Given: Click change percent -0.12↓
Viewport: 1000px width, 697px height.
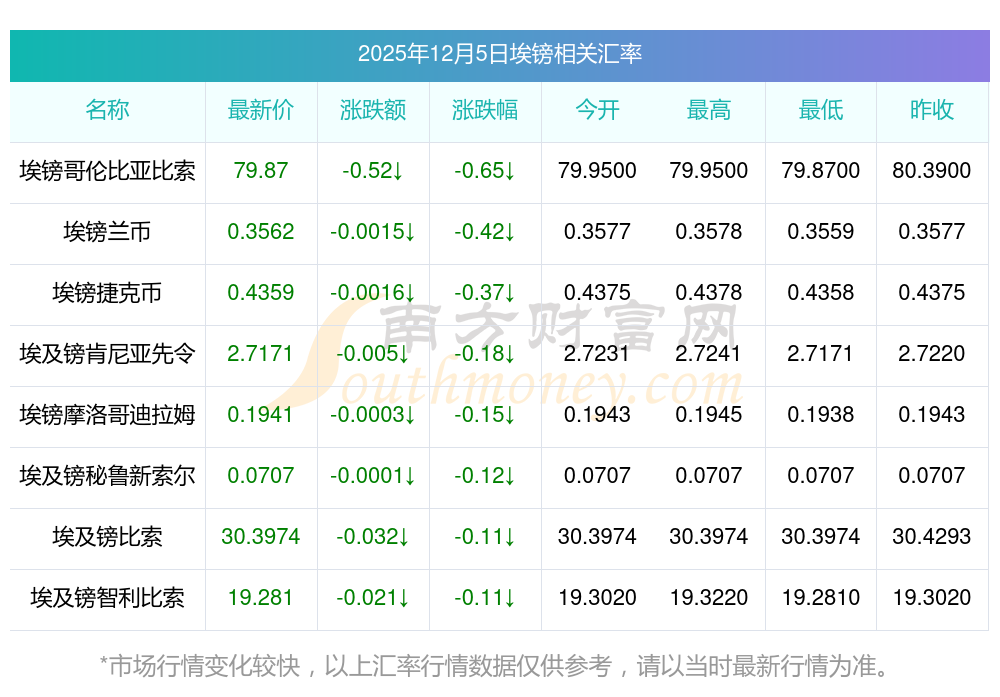Looking at the screenshot, I should coord(485,476).
